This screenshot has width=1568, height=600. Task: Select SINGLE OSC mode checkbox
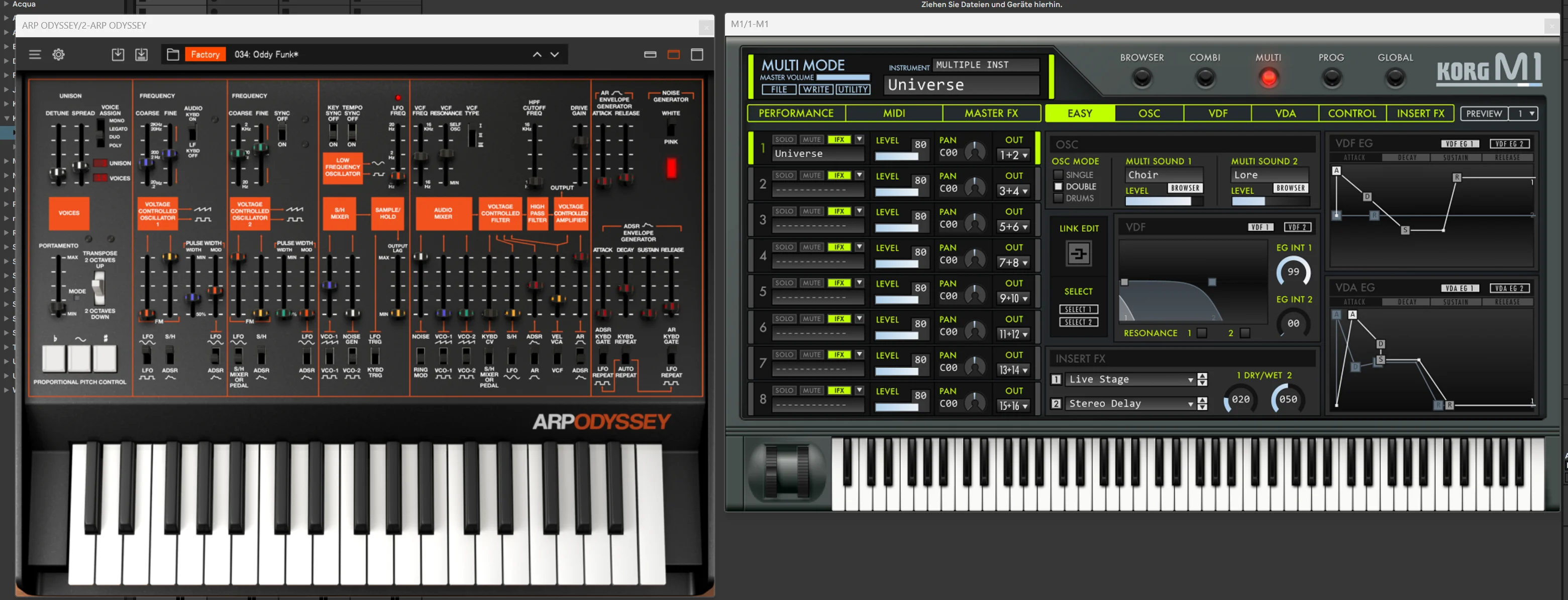pos(1058,175)
